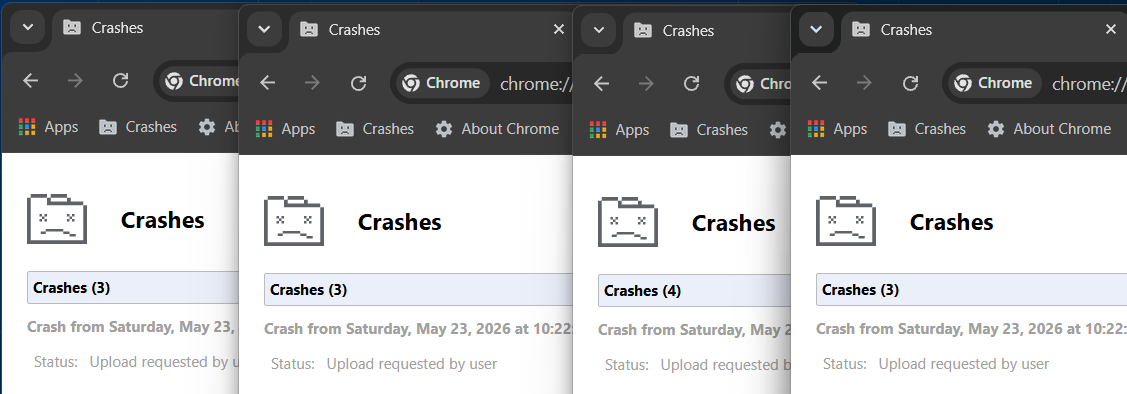Close the Crashes tab in rightmost window
The height and width of the screenshot is (394, 1127).
point(1110,29)
